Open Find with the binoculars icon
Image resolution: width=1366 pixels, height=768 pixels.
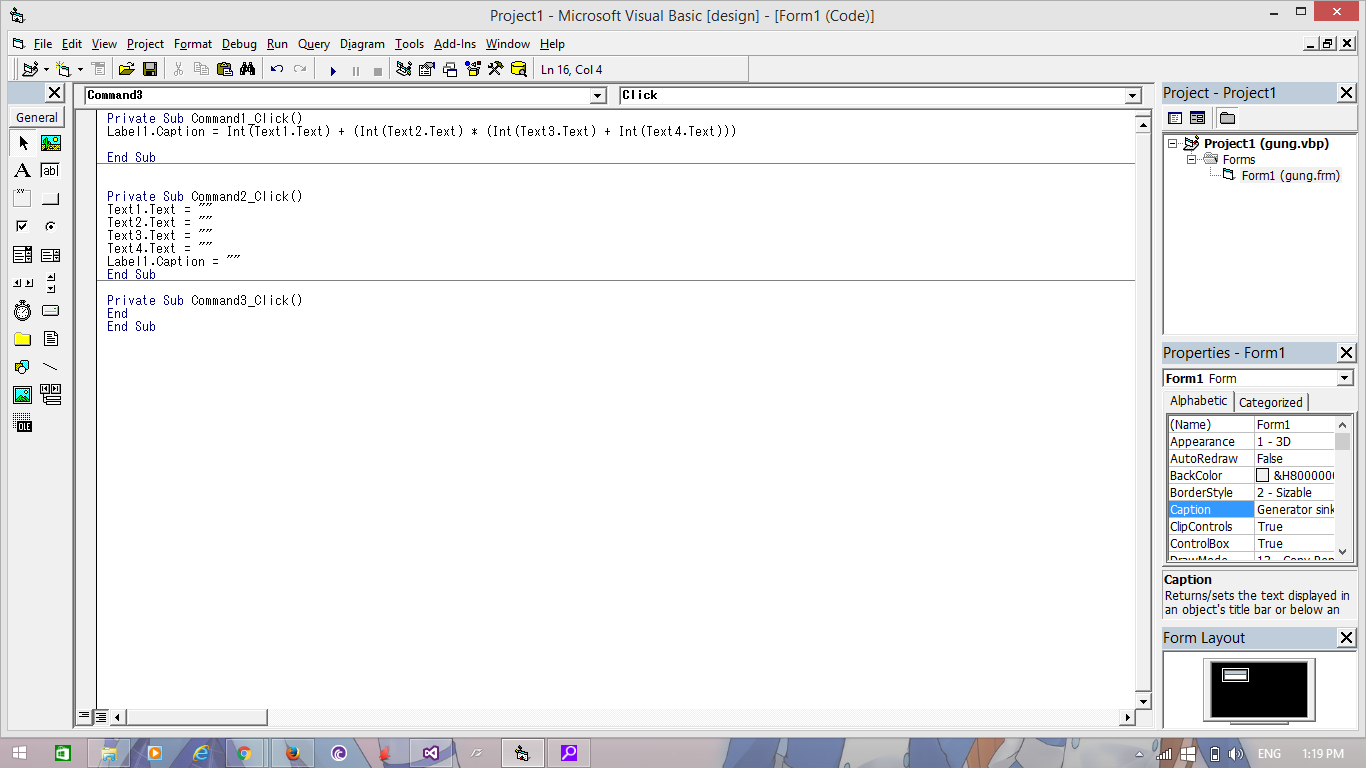[247, 69]
